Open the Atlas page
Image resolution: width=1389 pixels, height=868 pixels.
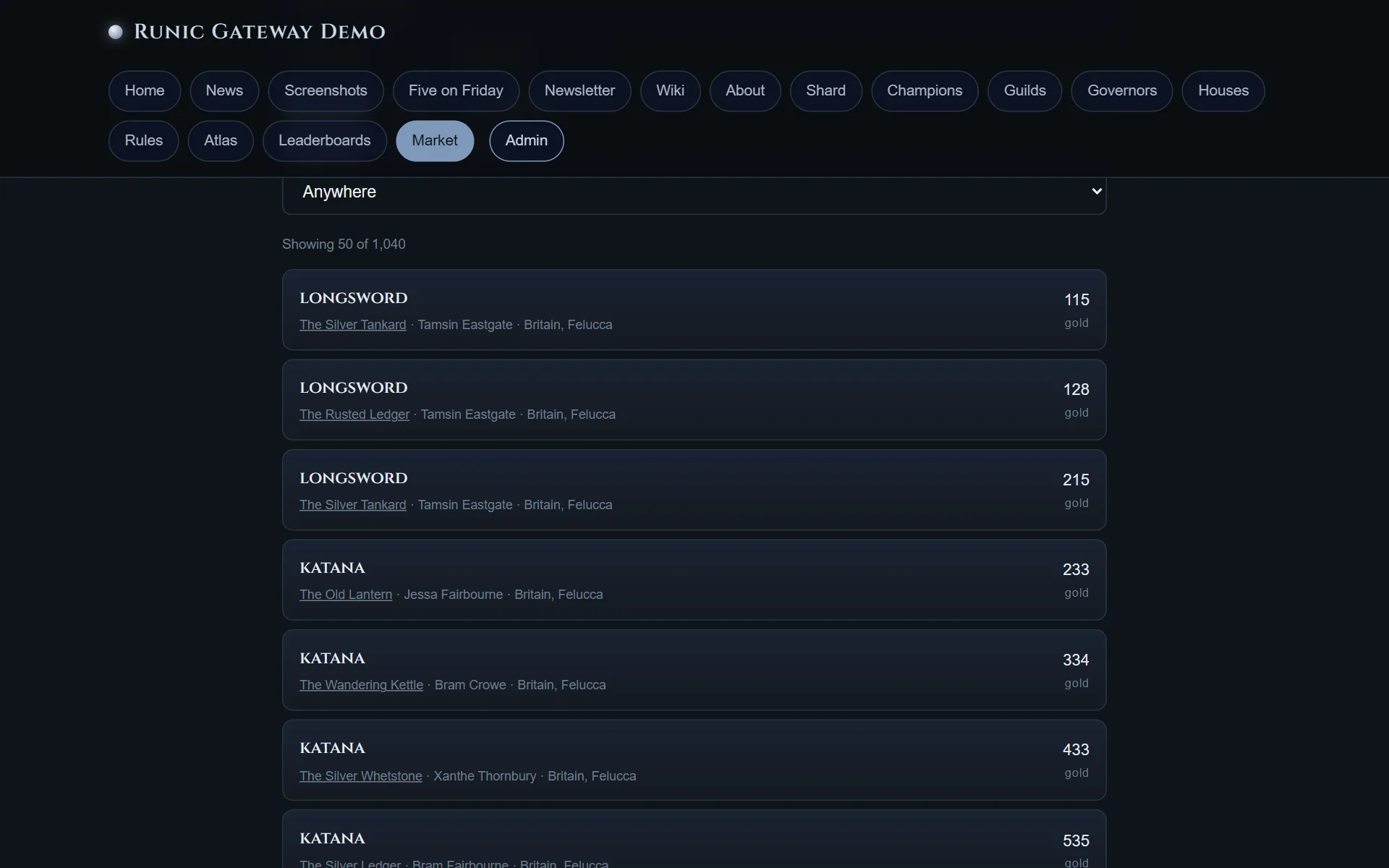(x=221, y=141)
